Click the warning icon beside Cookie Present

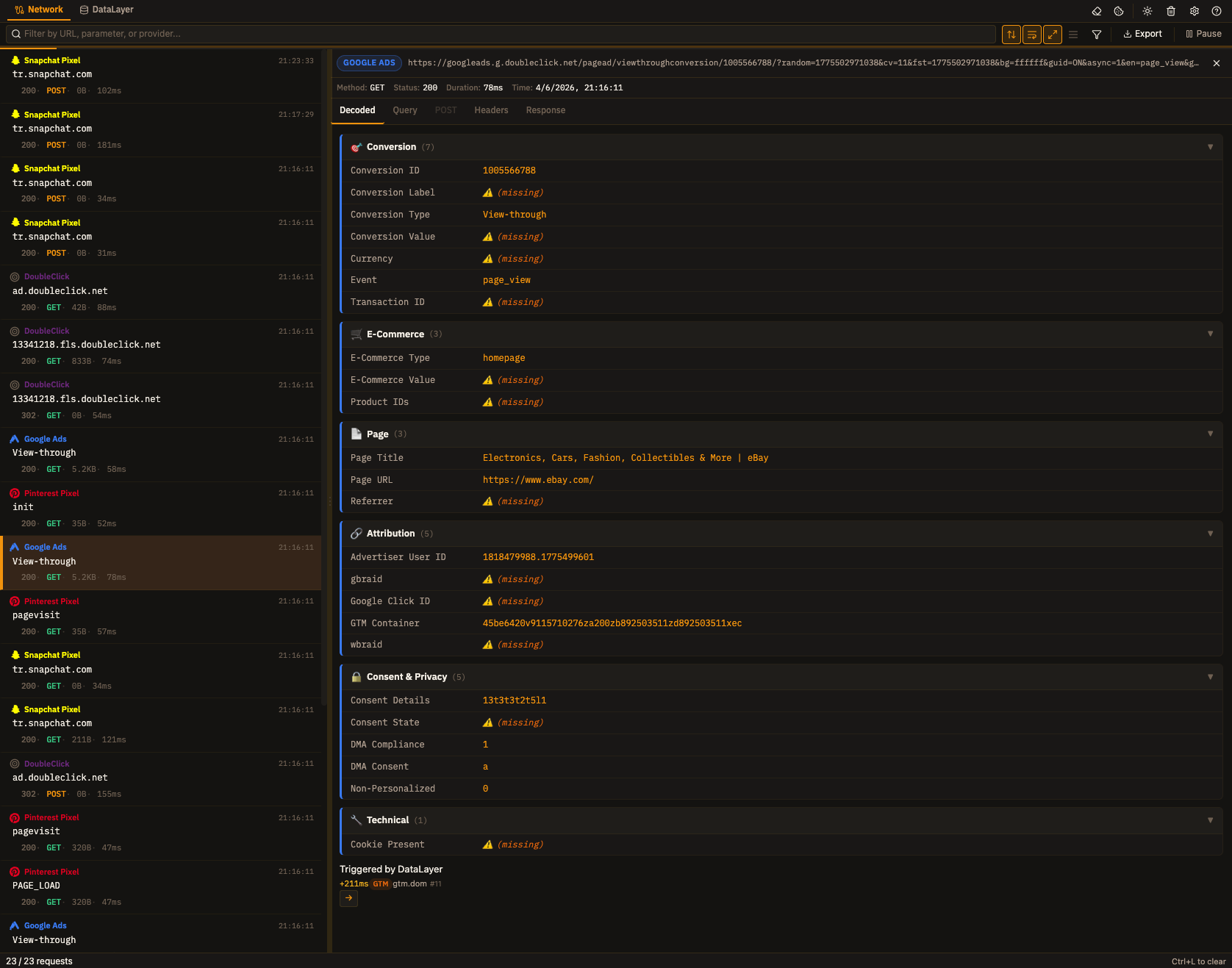[x=487, y=845]
